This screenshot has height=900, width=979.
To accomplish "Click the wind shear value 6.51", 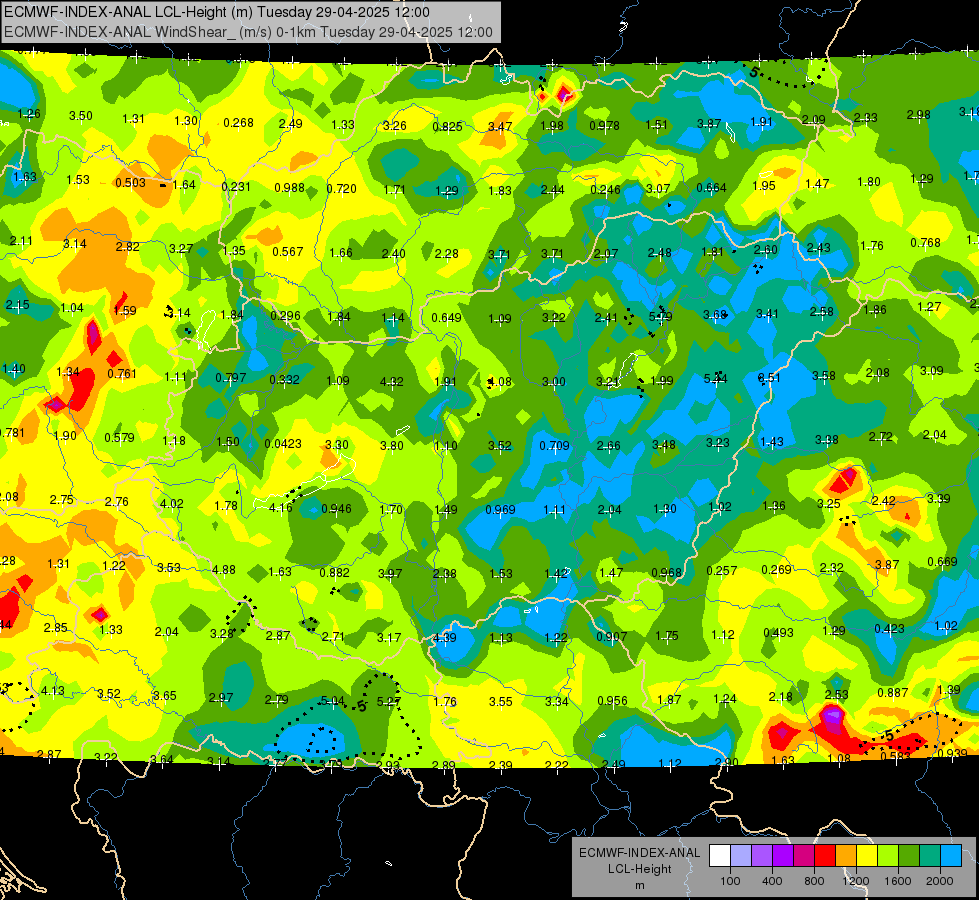I will [x=769, y=377].
